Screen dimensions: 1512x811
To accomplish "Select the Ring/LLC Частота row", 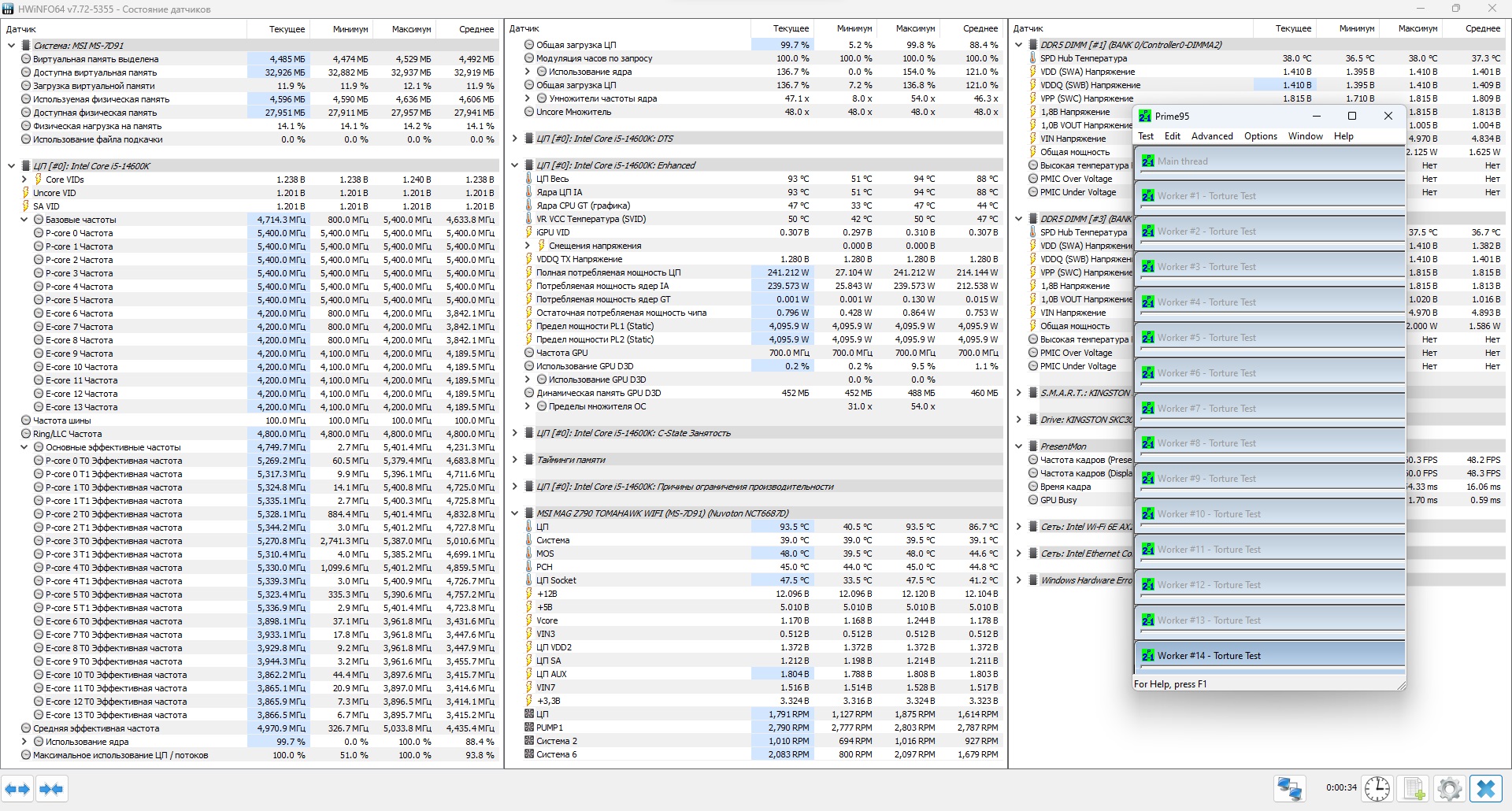I will 251,434.
